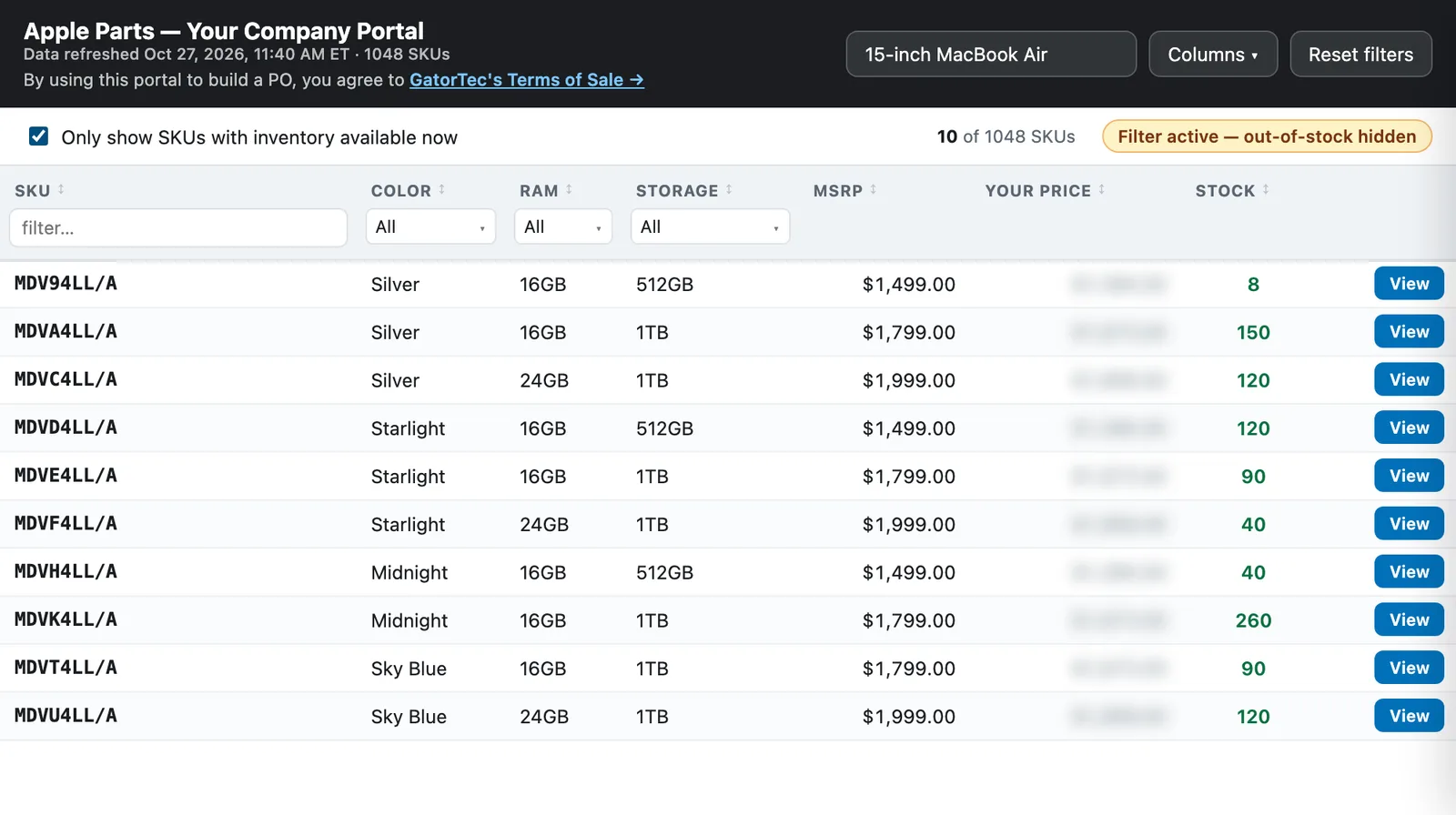View the Sky Blue MDVT4LL/A item
Screen dimensions: 1456x815
click(1409, 669)
